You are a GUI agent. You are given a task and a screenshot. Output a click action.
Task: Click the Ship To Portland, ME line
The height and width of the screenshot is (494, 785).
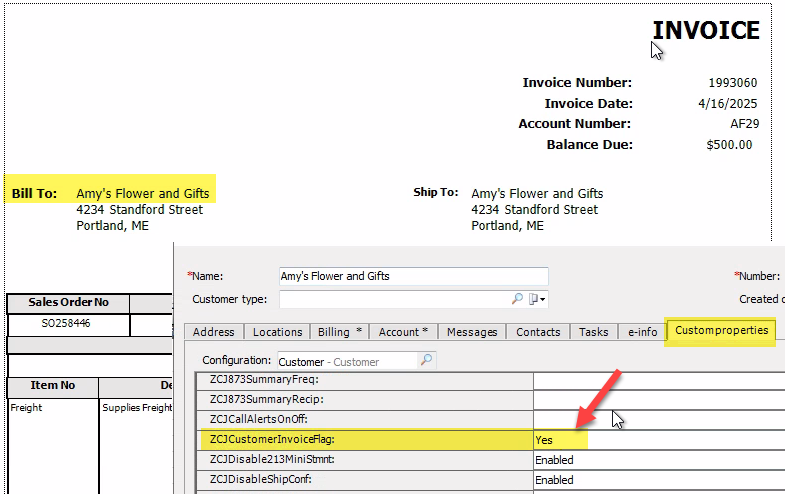pos(507,226)
